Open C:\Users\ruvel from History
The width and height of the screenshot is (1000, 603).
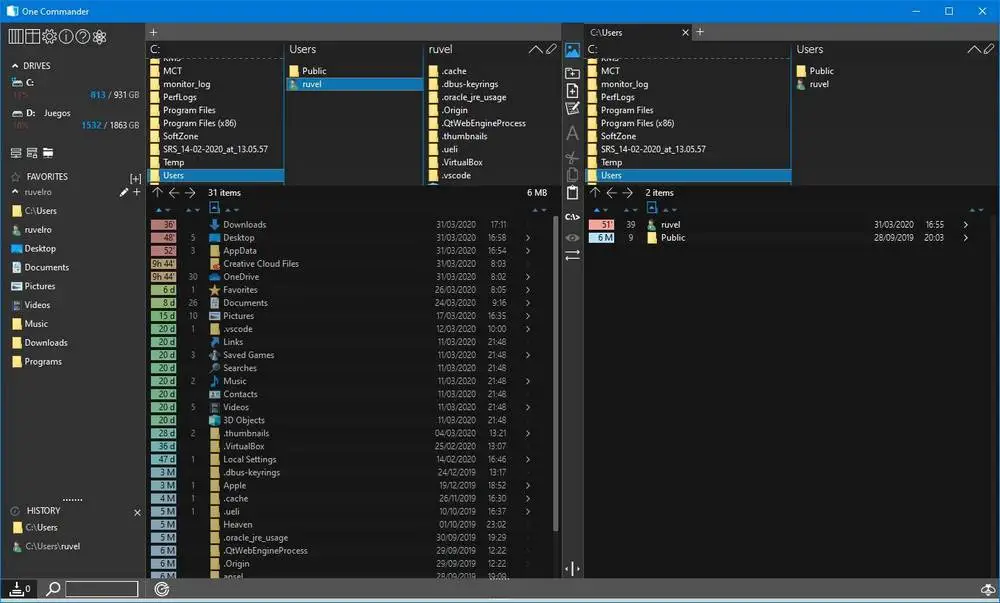[x=52, y=546]
